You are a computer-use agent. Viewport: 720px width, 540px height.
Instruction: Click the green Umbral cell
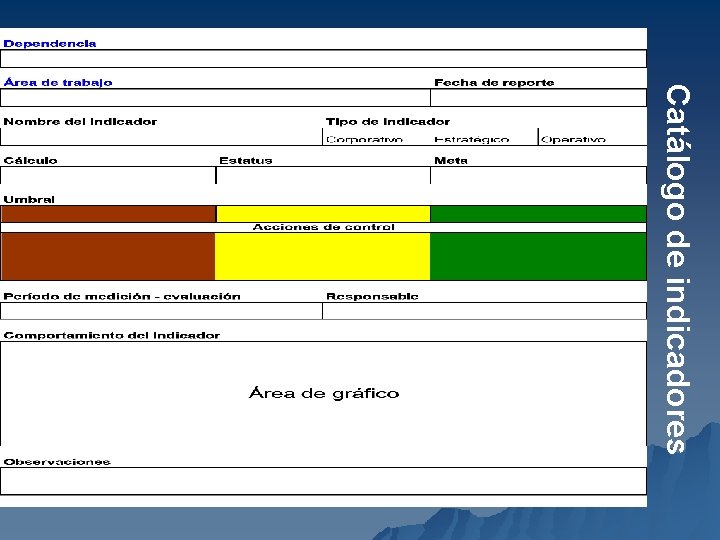coord(538,214)
